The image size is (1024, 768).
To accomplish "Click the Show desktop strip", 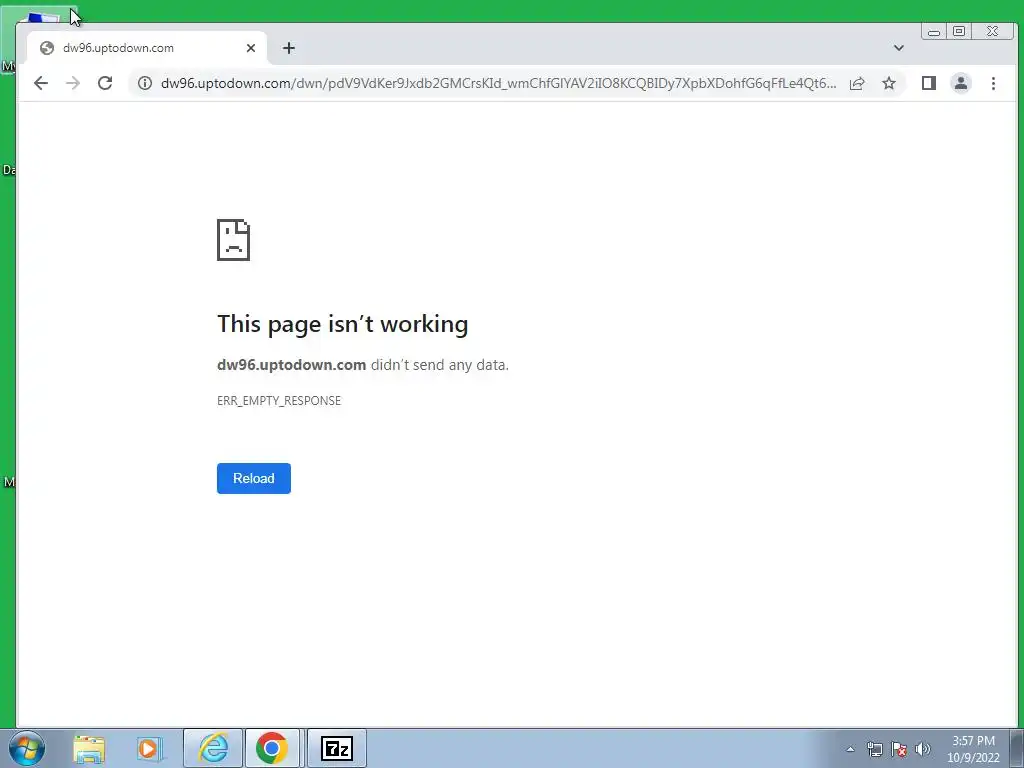I will 1017,748.
